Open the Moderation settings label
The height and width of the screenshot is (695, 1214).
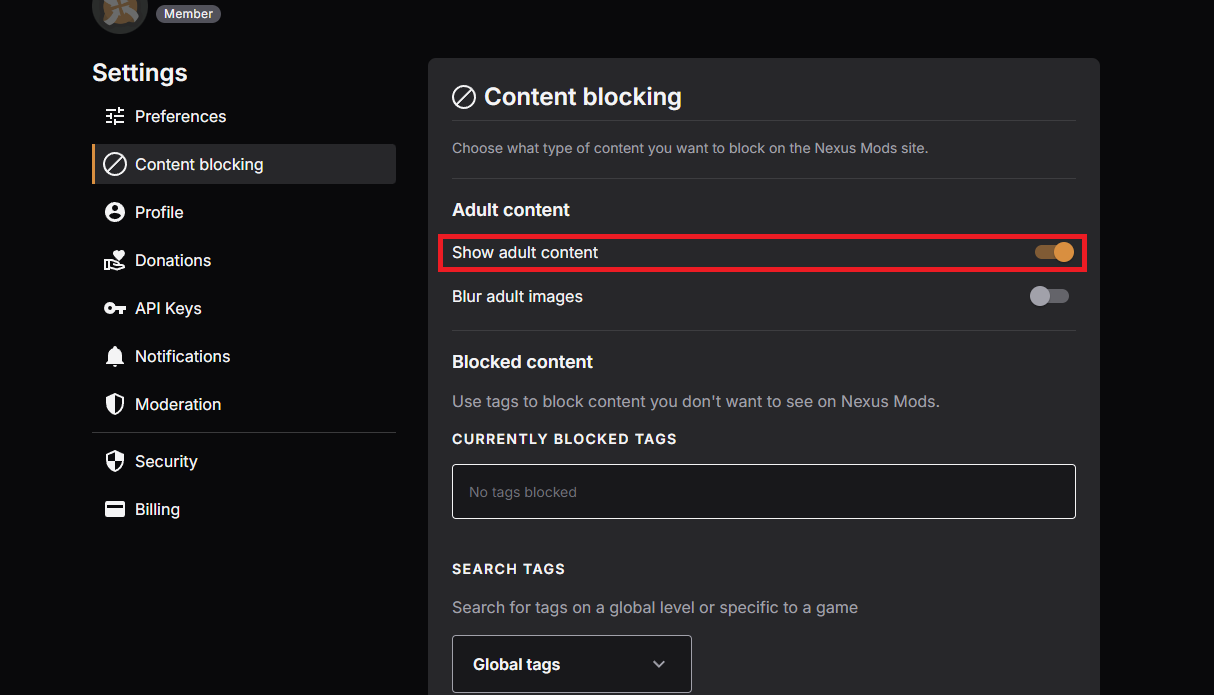pyautogui.click(x=178, y=404)
